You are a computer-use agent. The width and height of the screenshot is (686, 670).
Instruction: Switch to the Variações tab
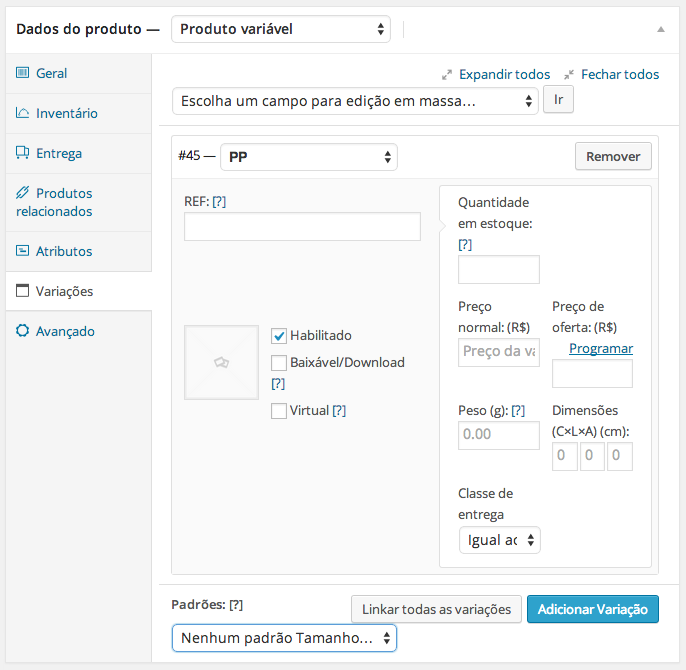pyautogui.click(x=65, y=291)
